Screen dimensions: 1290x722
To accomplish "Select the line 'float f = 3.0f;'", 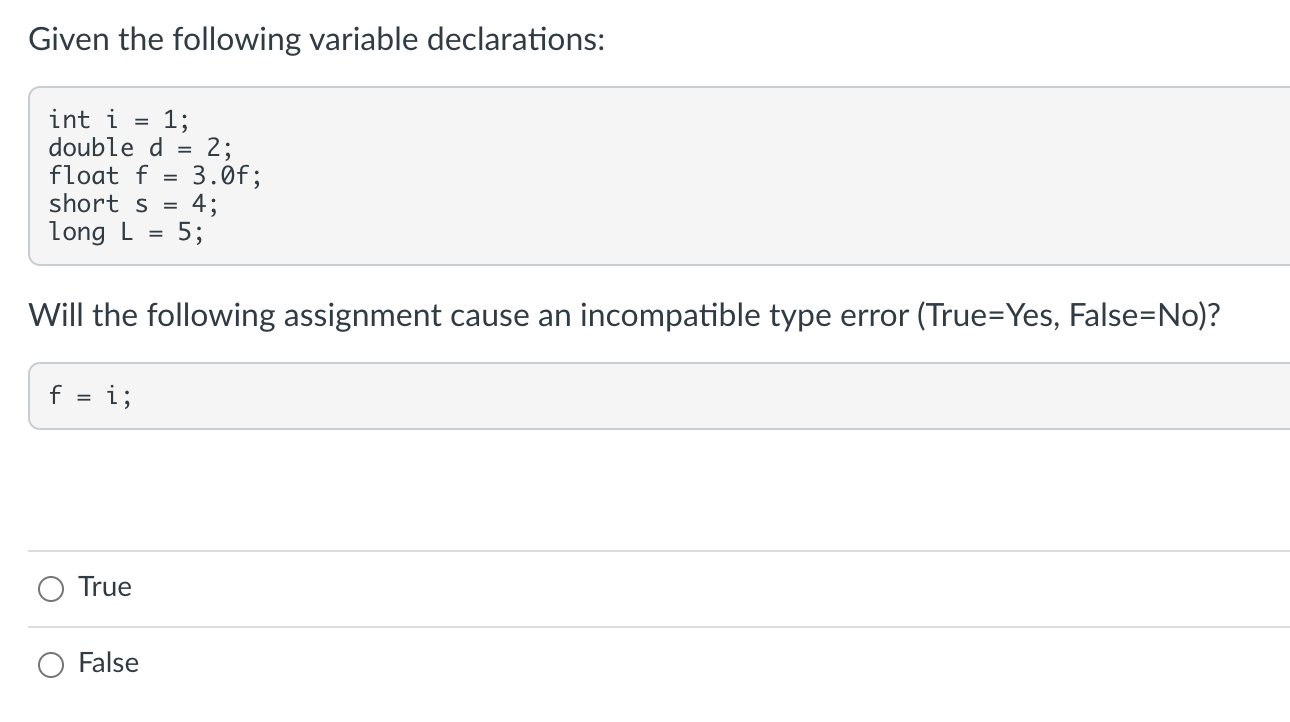I will tap(153, 175).
